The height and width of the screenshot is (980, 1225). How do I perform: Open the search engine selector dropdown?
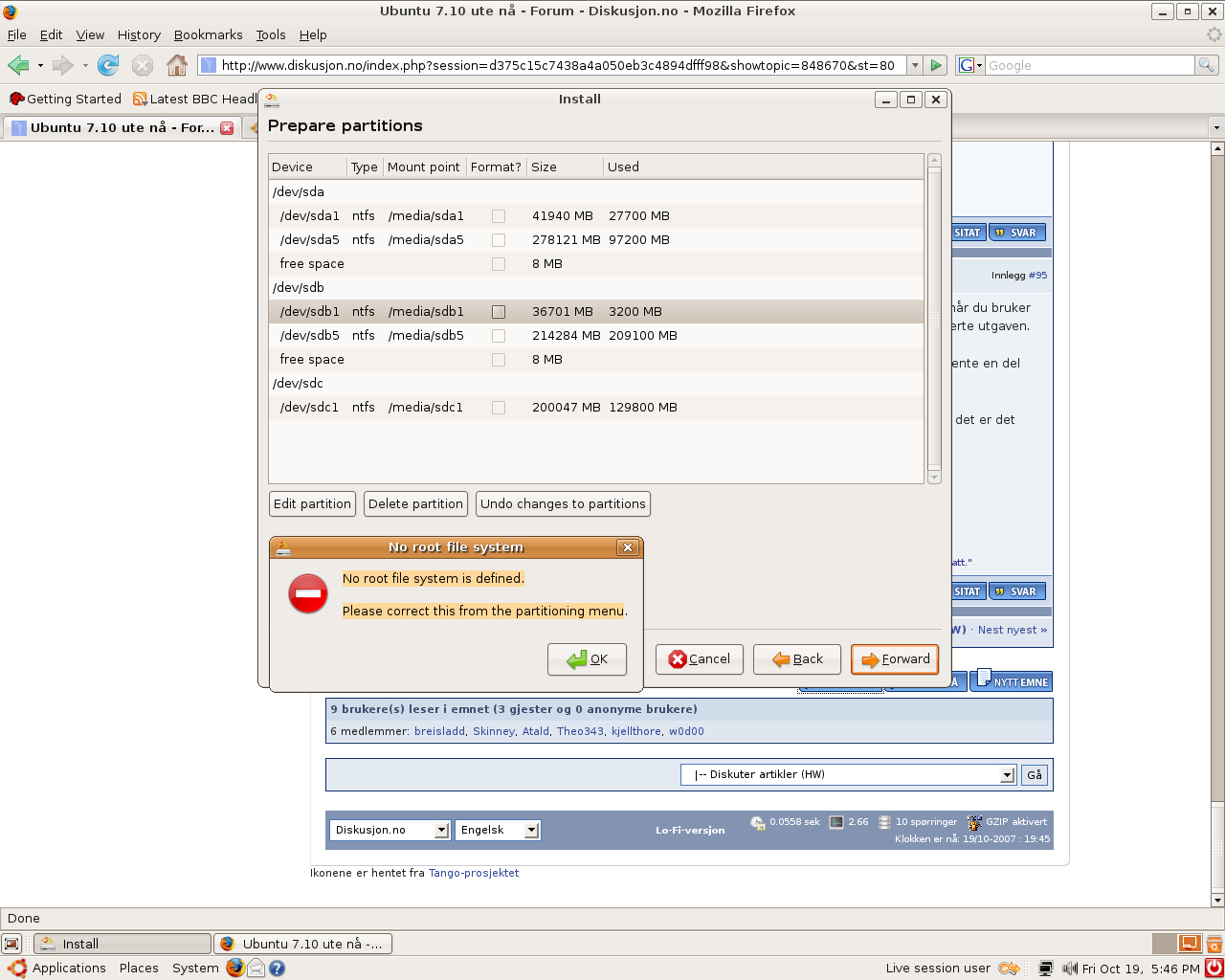pos(970,65)
